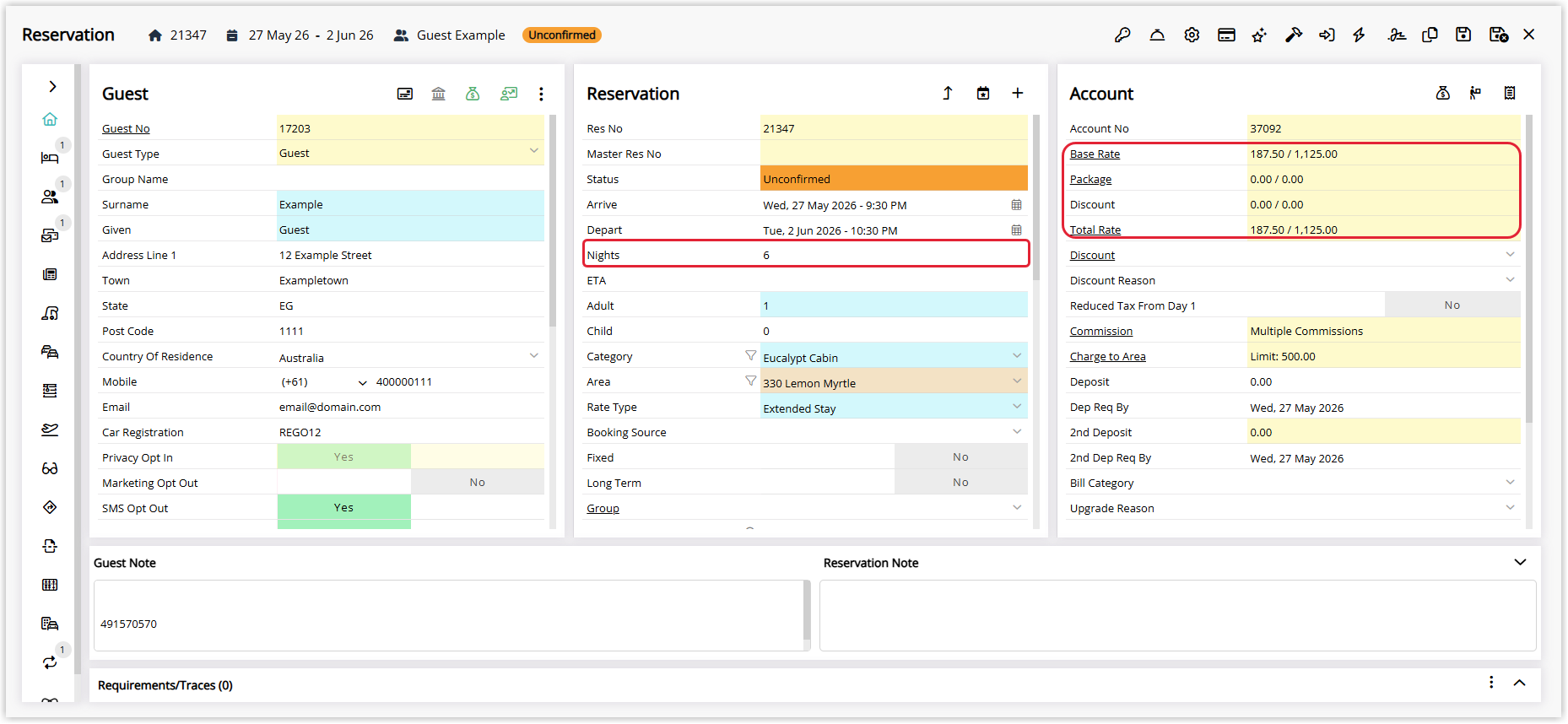The width and height of the screenshot is (1568, 724).
Task: Click the bed icon in left sidebar
Action: point(50,158)
